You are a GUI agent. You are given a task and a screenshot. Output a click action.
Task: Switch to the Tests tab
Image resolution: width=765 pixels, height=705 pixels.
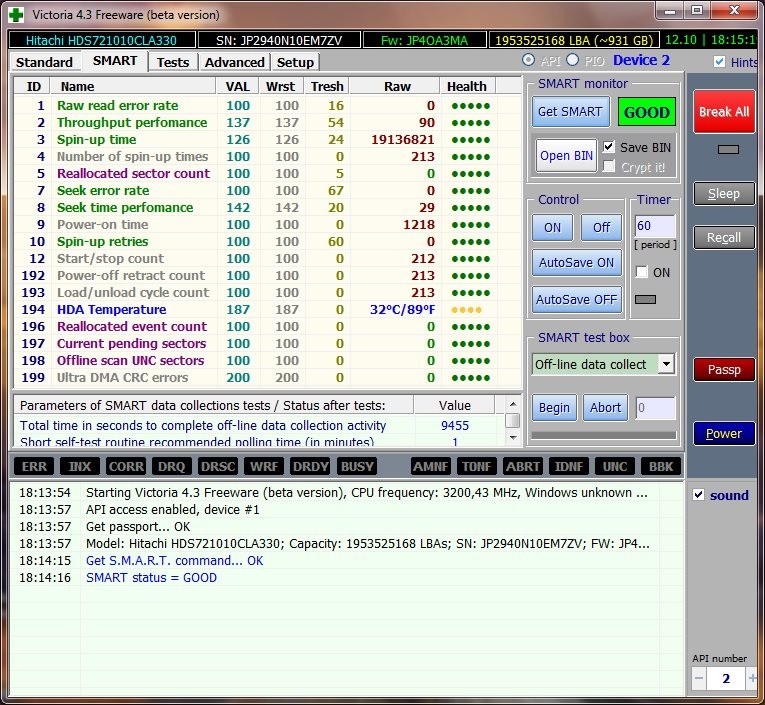tap(173, 62)
